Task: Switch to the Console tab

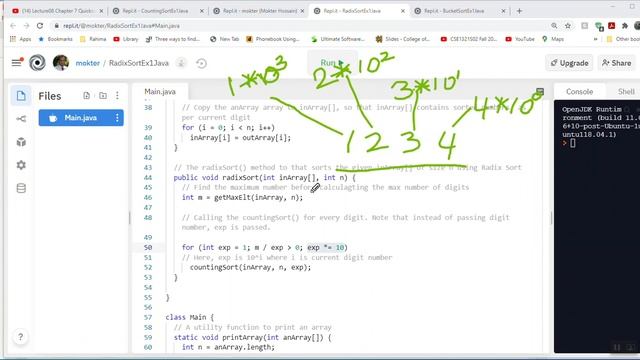Action: 579,91
